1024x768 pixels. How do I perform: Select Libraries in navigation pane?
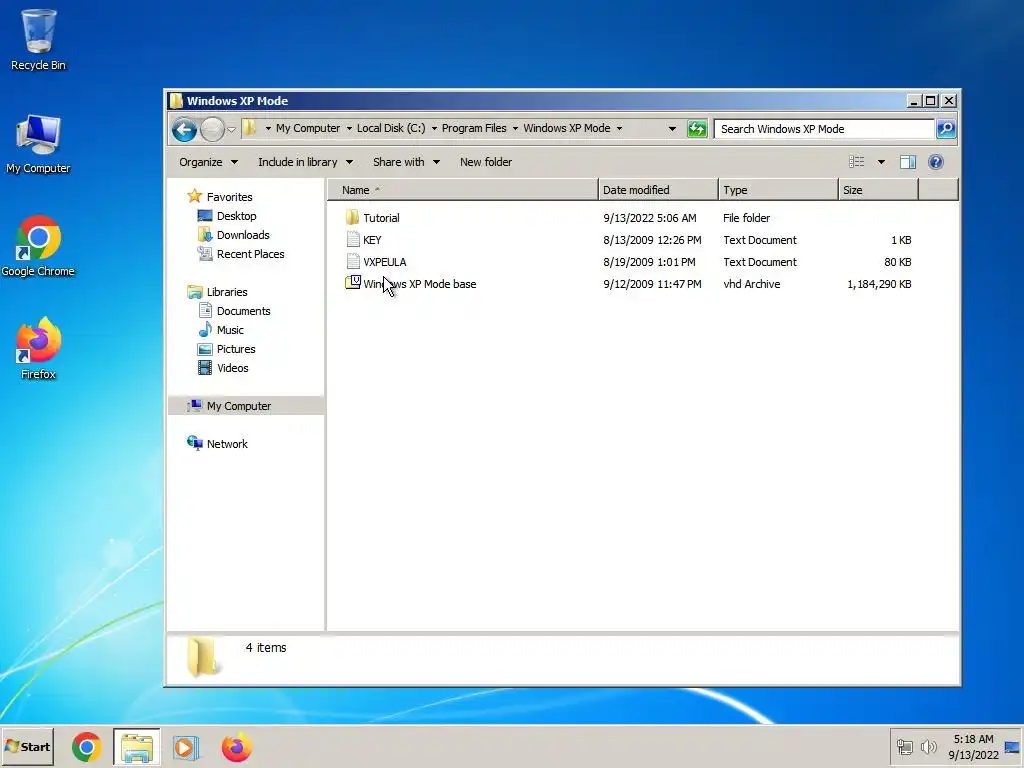[x=227, y=292]
